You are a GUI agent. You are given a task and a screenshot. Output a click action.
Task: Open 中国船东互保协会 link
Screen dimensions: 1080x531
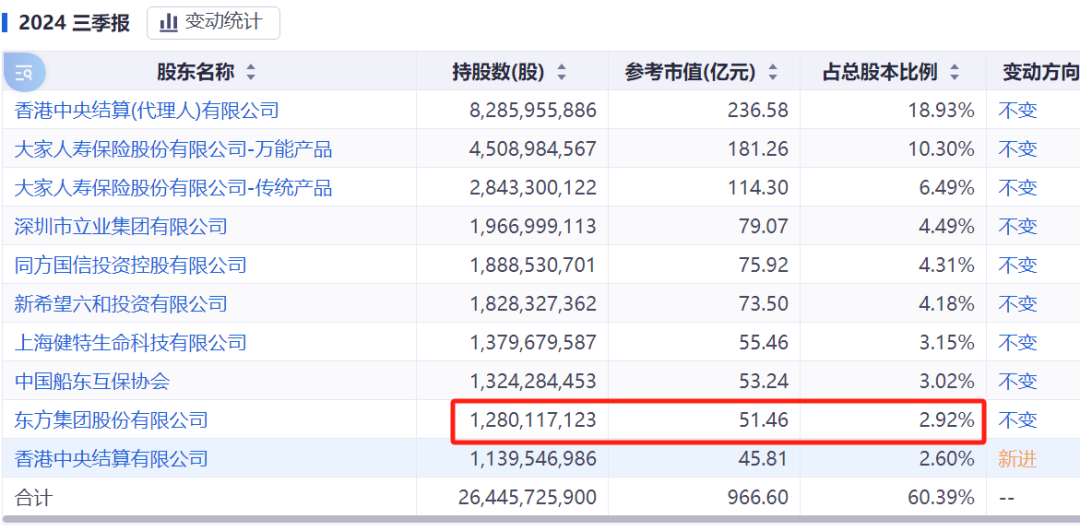(92, 380)
